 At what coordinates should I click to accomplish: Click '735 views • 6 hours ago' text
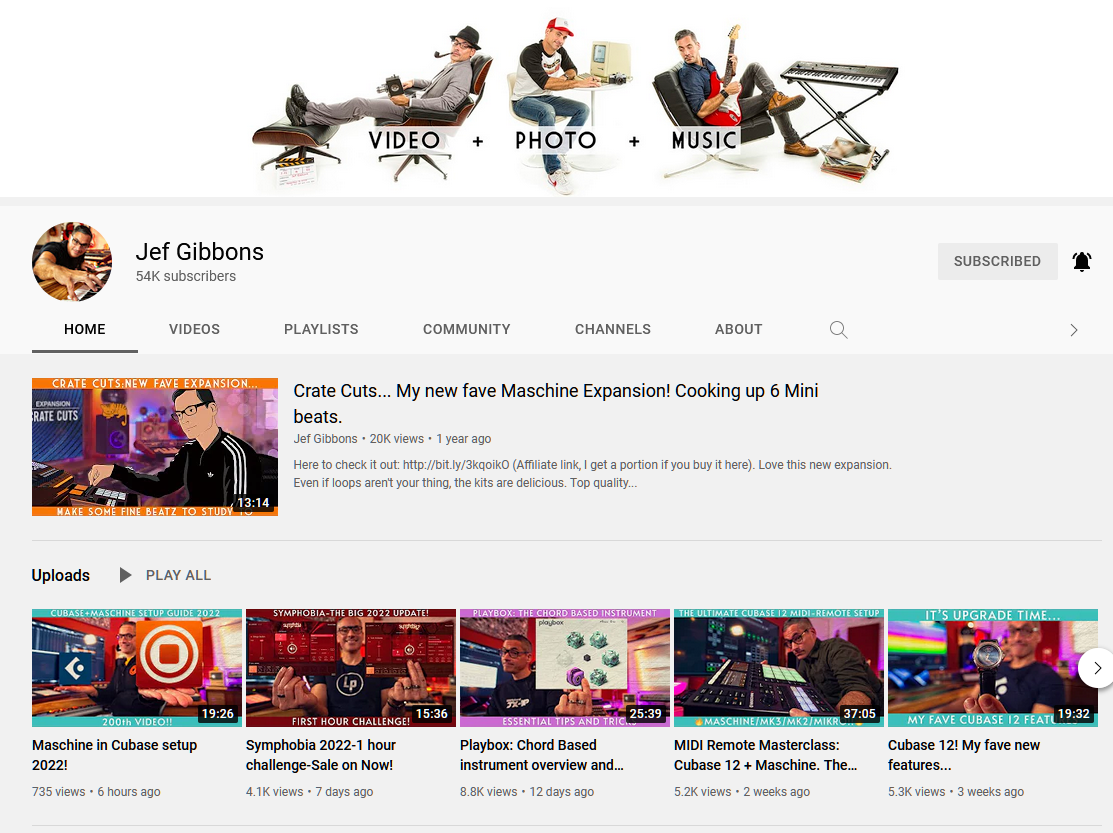point(96,792)
